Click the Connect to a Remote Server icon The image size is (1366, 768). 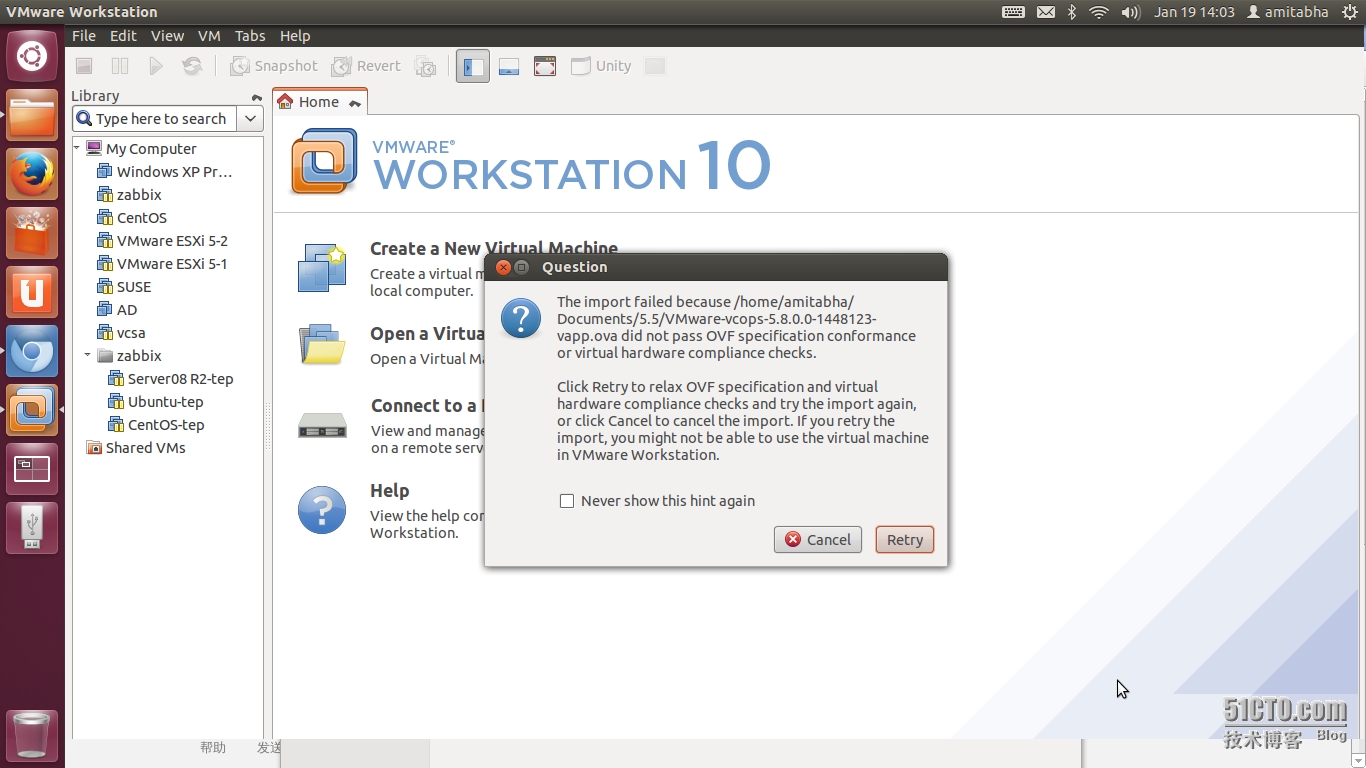[x=322, y=426]
